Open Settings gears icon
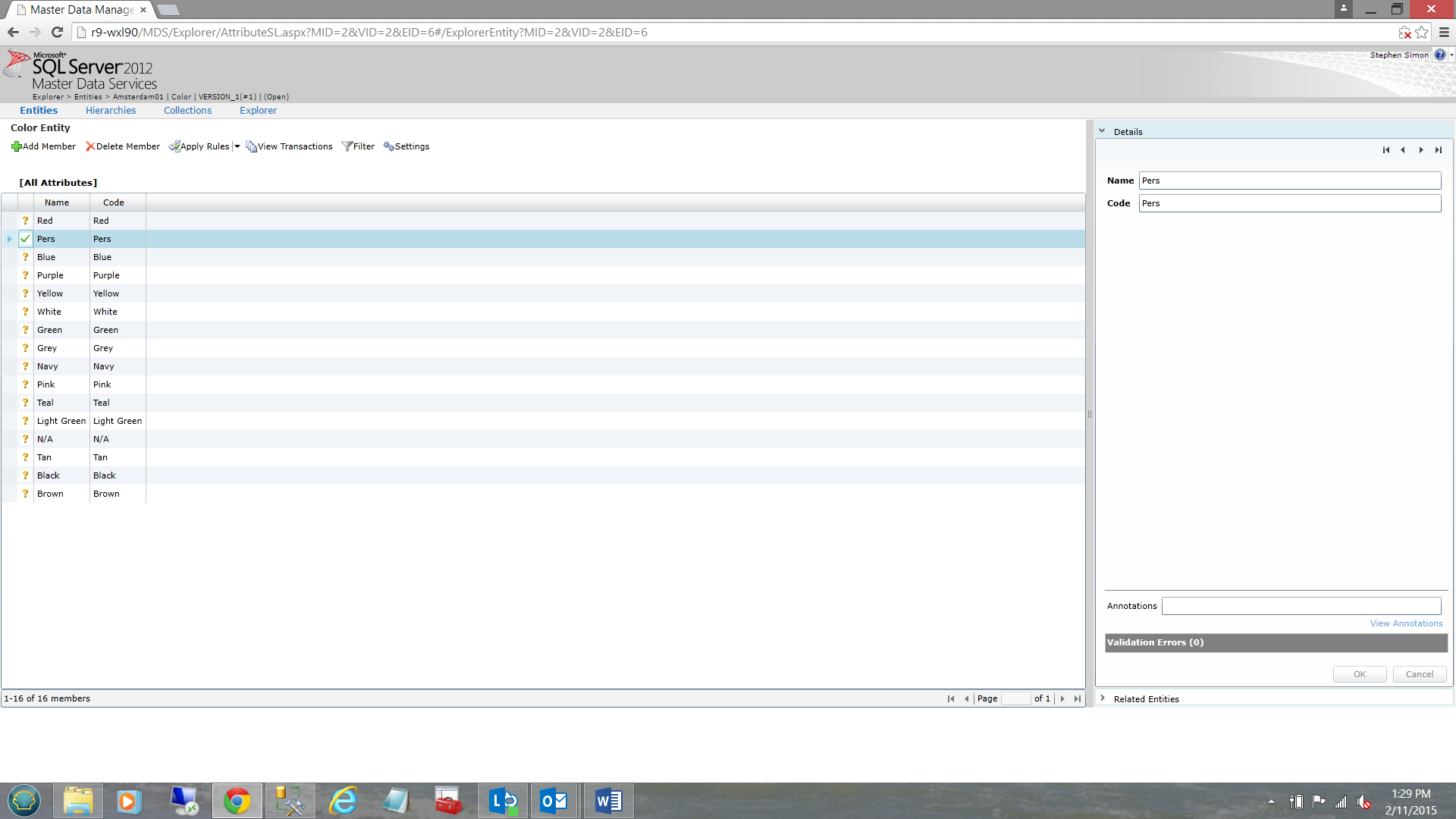 pos(388,146)
